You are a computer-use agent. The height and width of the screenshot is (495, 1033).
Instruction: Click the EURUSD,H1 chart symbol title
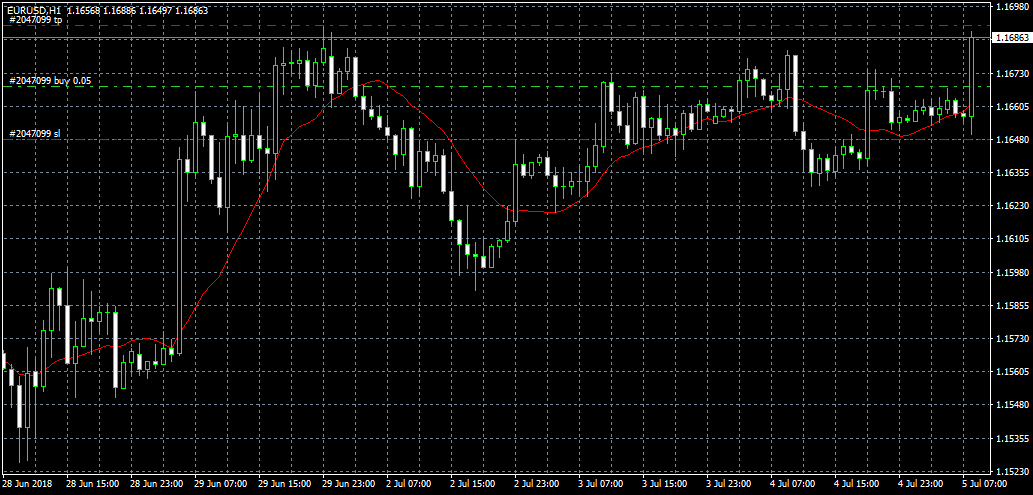[32, 8]
